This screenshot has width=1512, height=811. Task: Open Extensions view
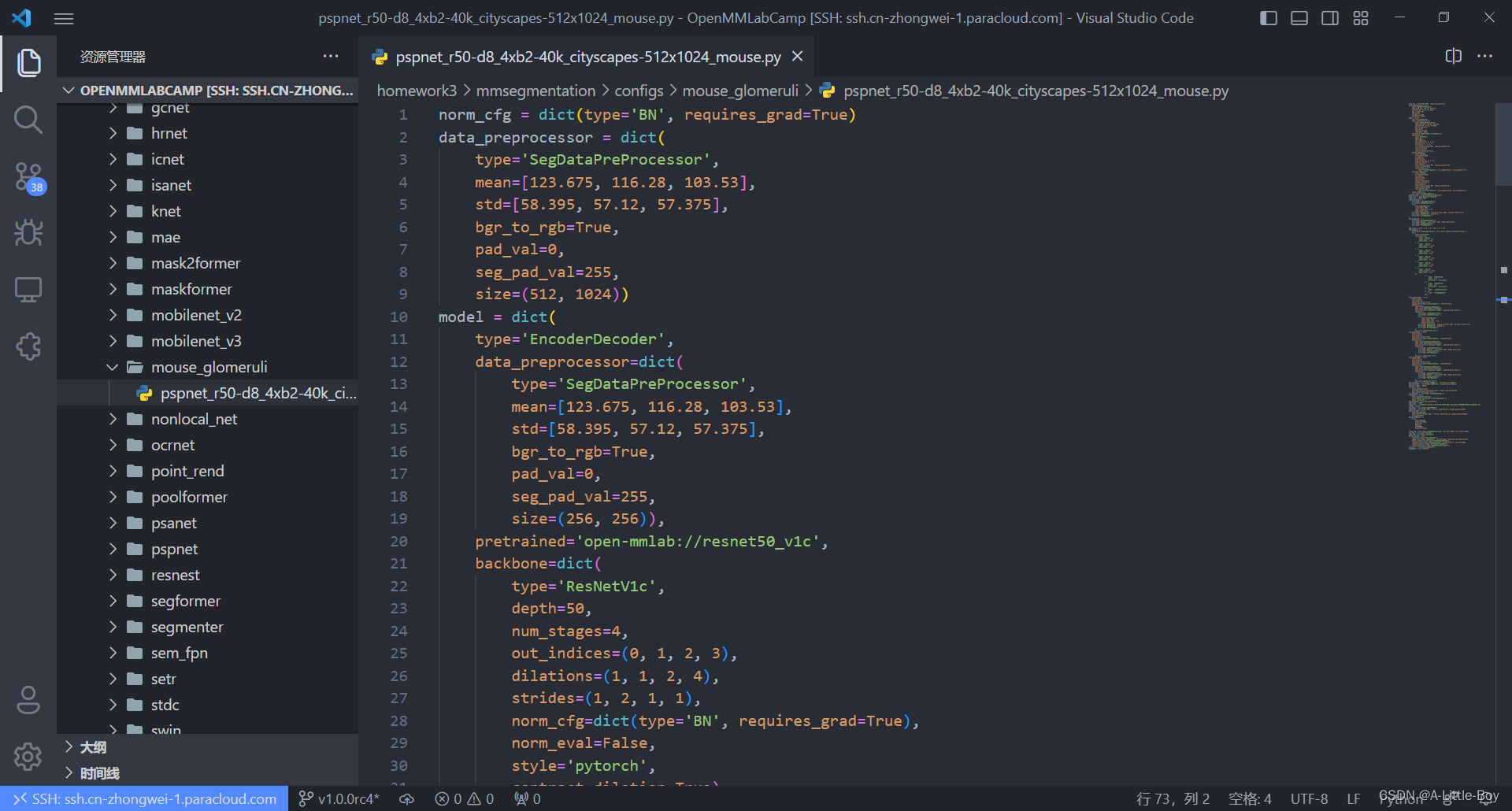click(28, 346)
